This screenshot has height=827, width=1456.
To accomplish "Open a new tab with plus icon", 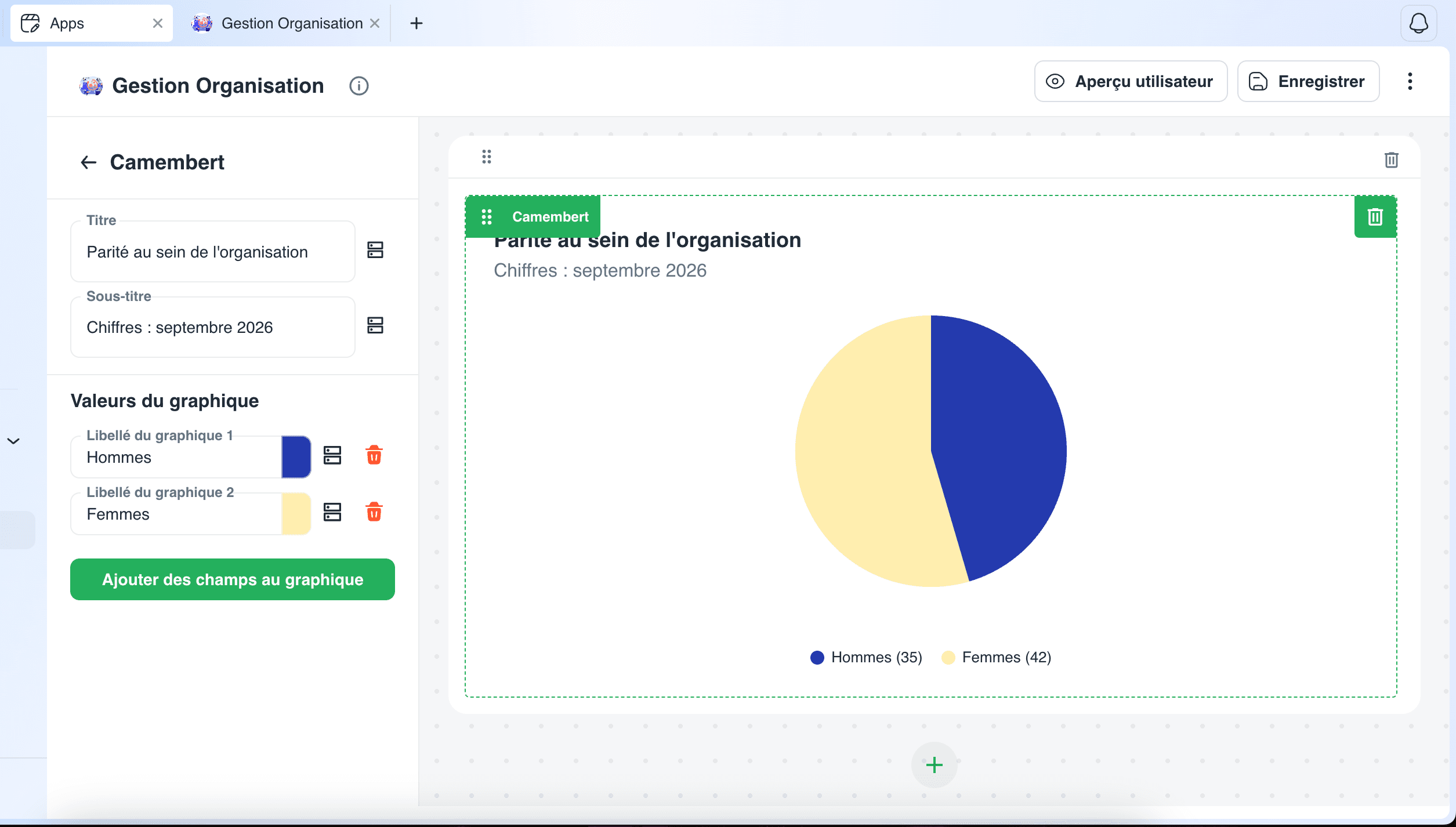I will pos(416,23).
